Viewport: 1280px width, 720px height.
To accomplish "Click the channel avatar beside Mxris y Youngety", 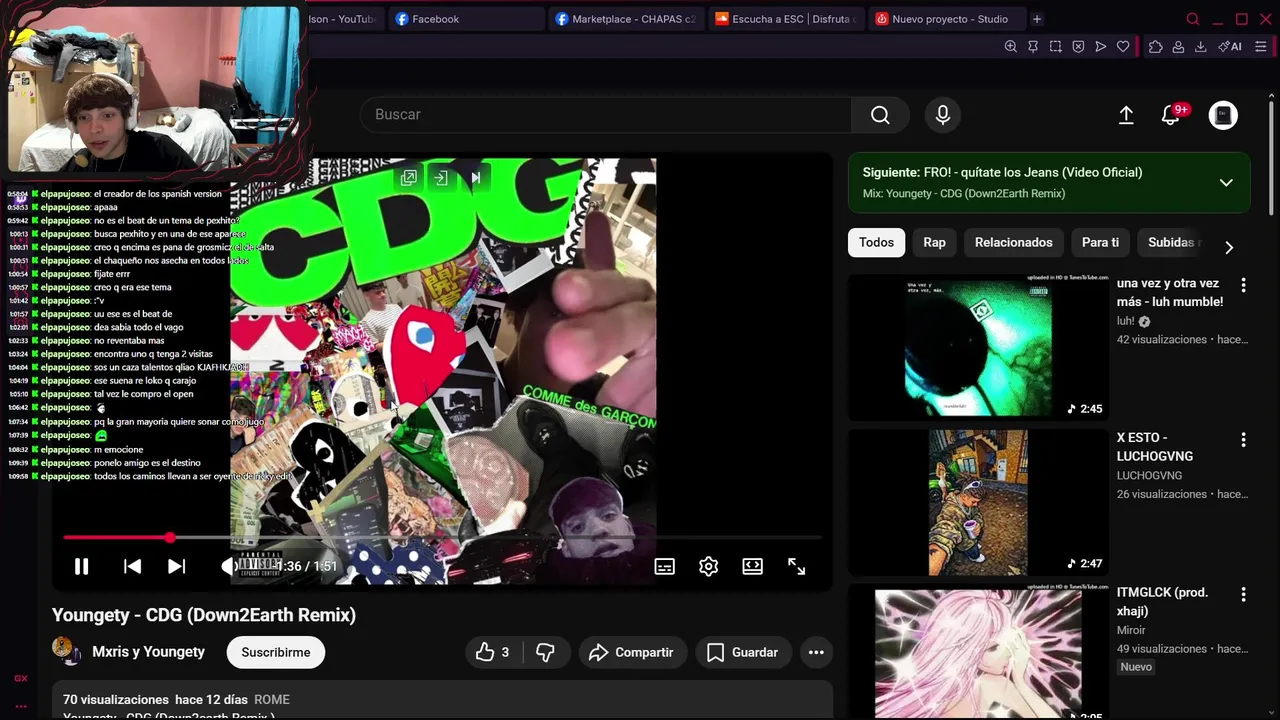I will 67,651.
